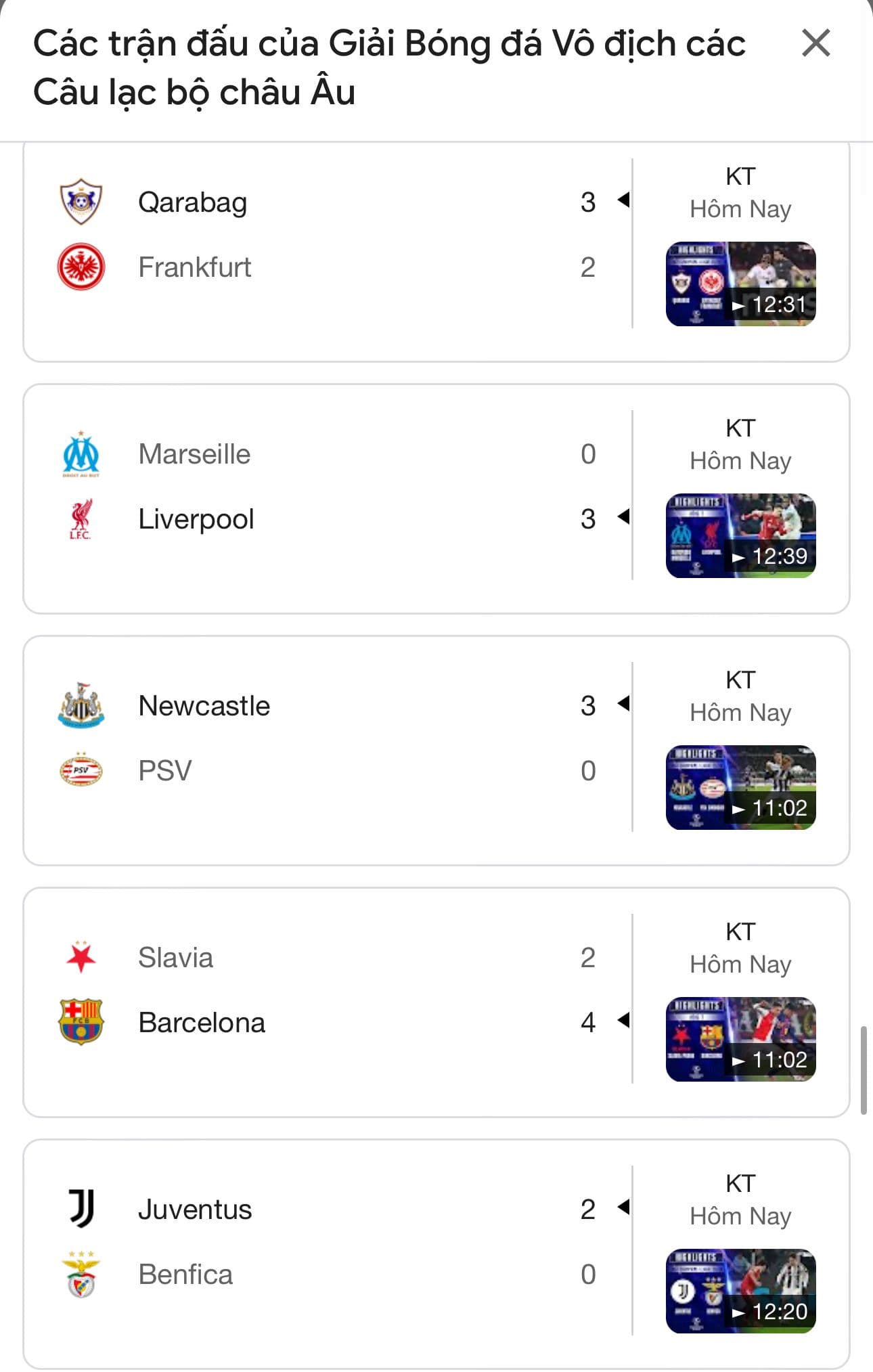Click the Barcelona club crest
Viewport: 873px width, 1372px height.
pos(81,1022)
